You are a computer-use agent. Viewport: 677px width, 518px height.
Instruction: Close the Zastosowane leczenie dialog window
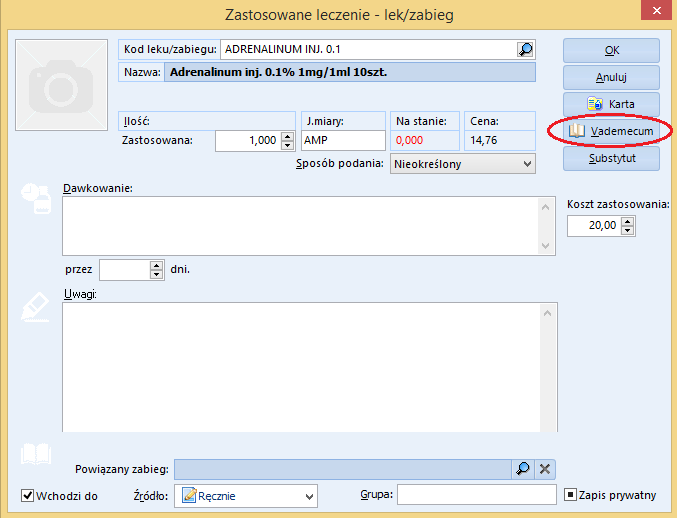click(x=657, y=10)
